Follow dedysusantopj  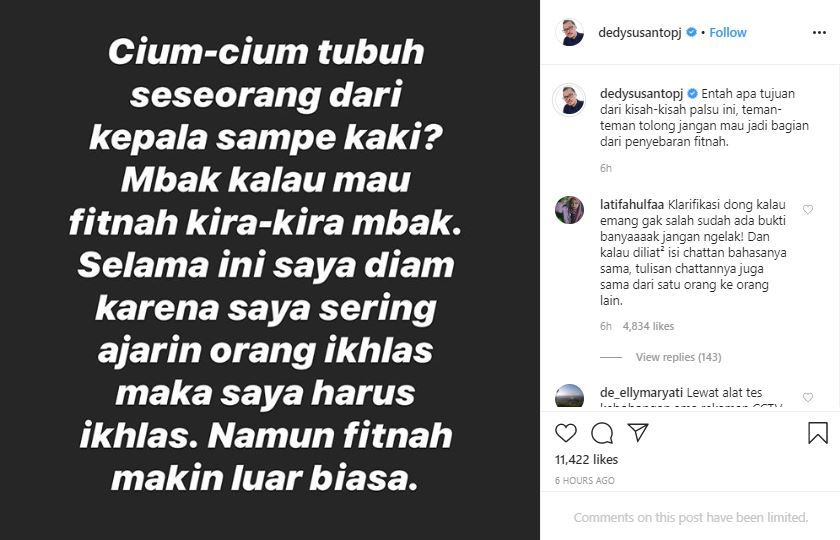click(x=728, y=33)
